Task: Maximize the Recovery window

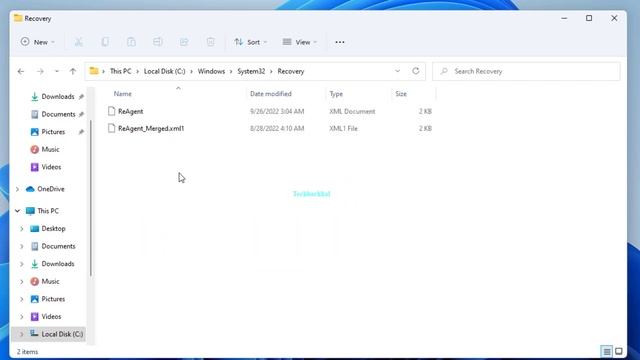Action: pos(589,18)
